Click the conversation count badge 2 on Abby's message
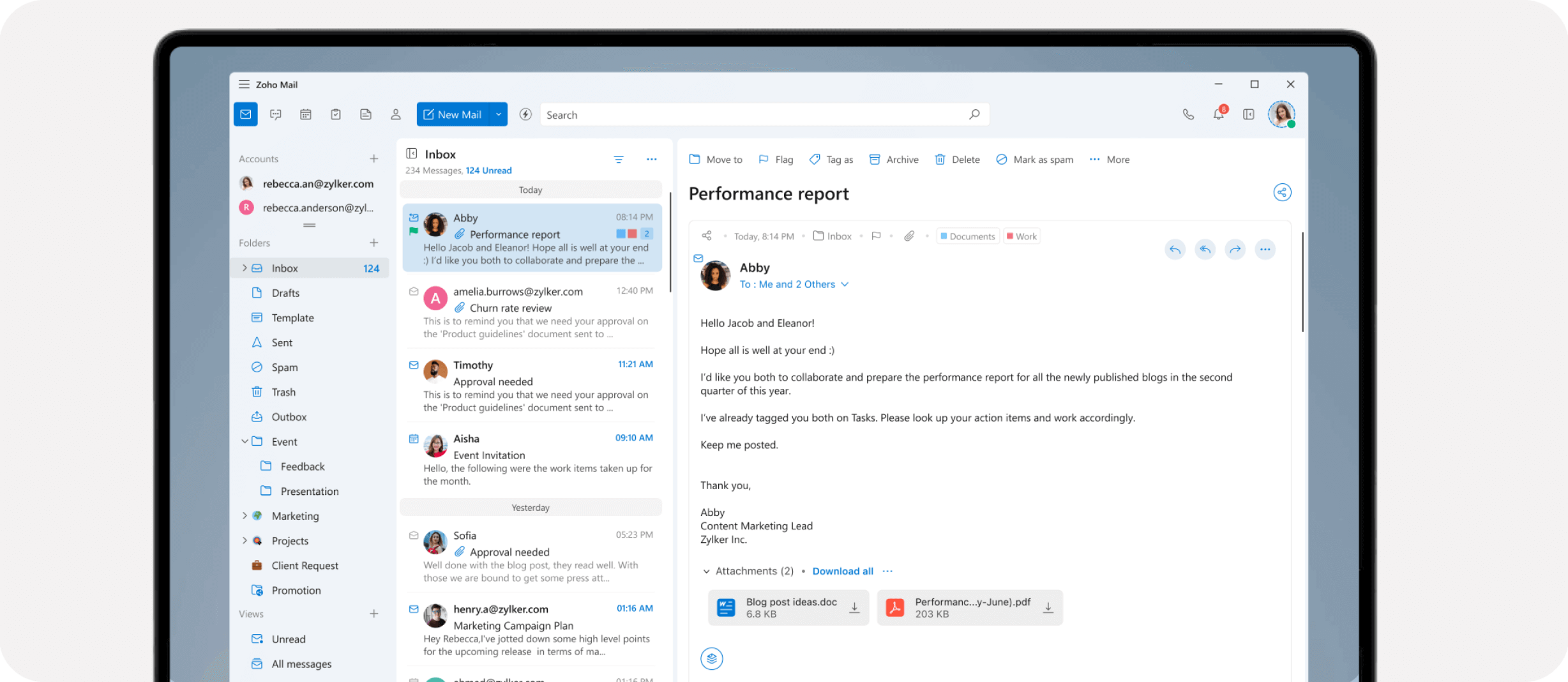 pos(646,234)
